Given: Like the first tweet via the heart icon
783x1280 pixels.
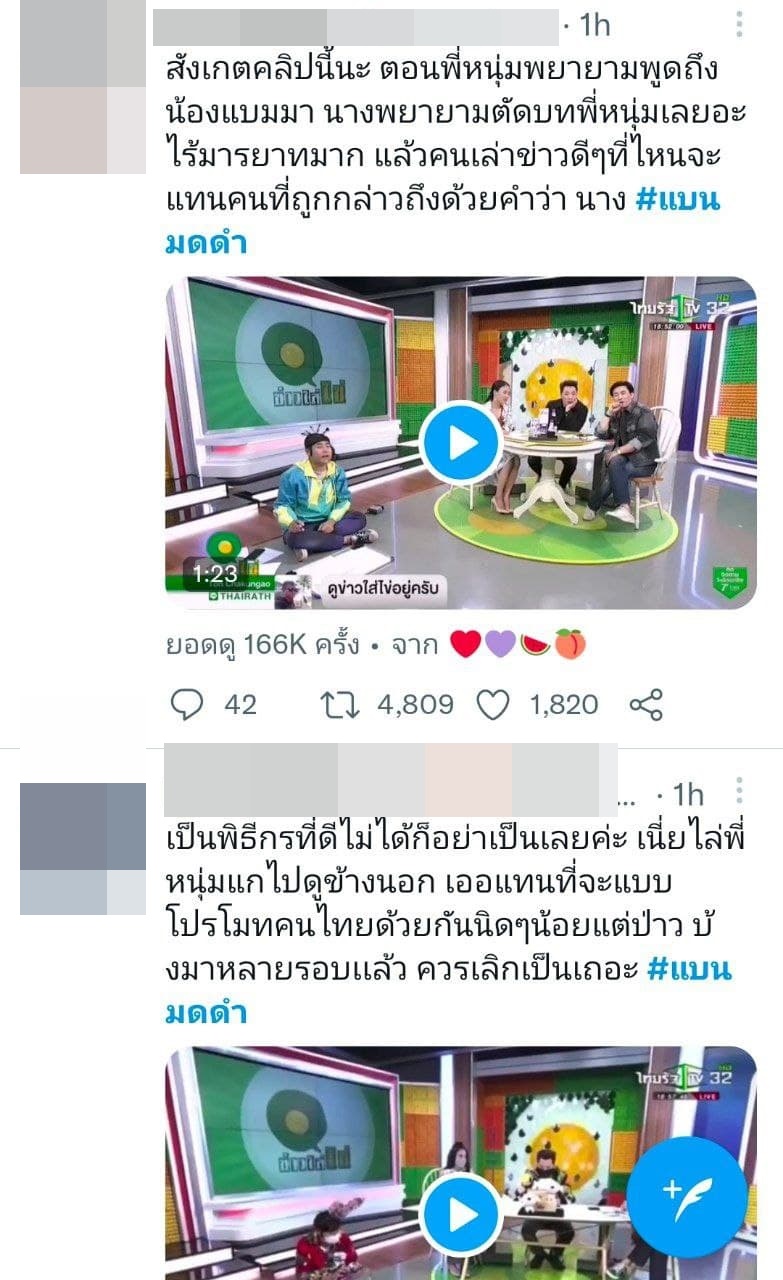Looking at the screenshot, I should pyautogui.click(x=492, y=705).
